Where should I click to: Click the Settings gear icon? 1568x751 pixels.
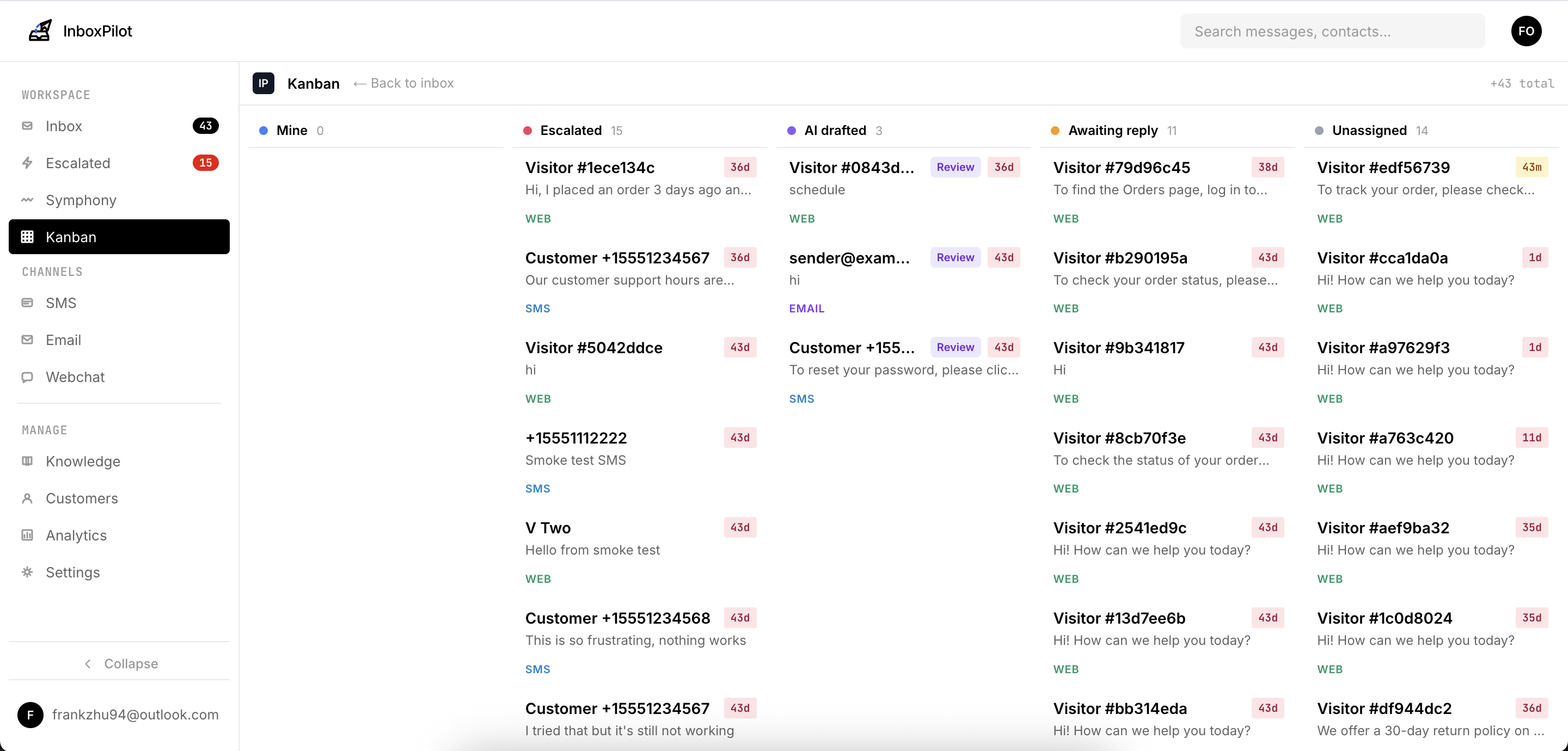(x=27, y=573)
